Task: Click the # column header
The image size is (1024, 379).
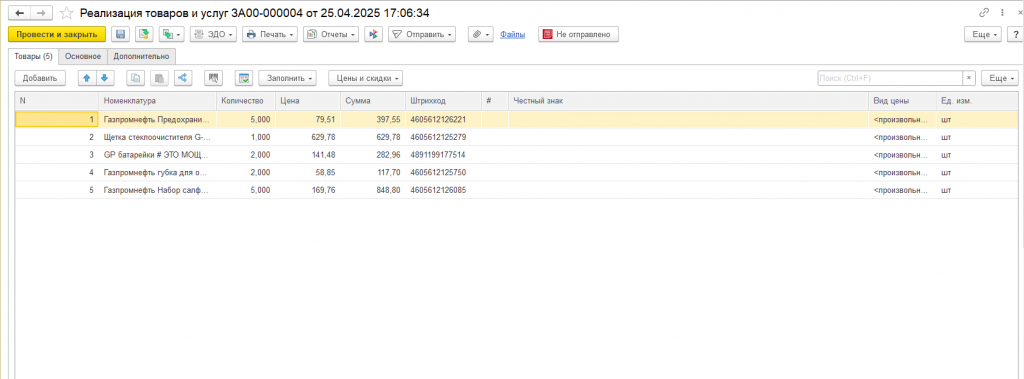Action: 495,101
